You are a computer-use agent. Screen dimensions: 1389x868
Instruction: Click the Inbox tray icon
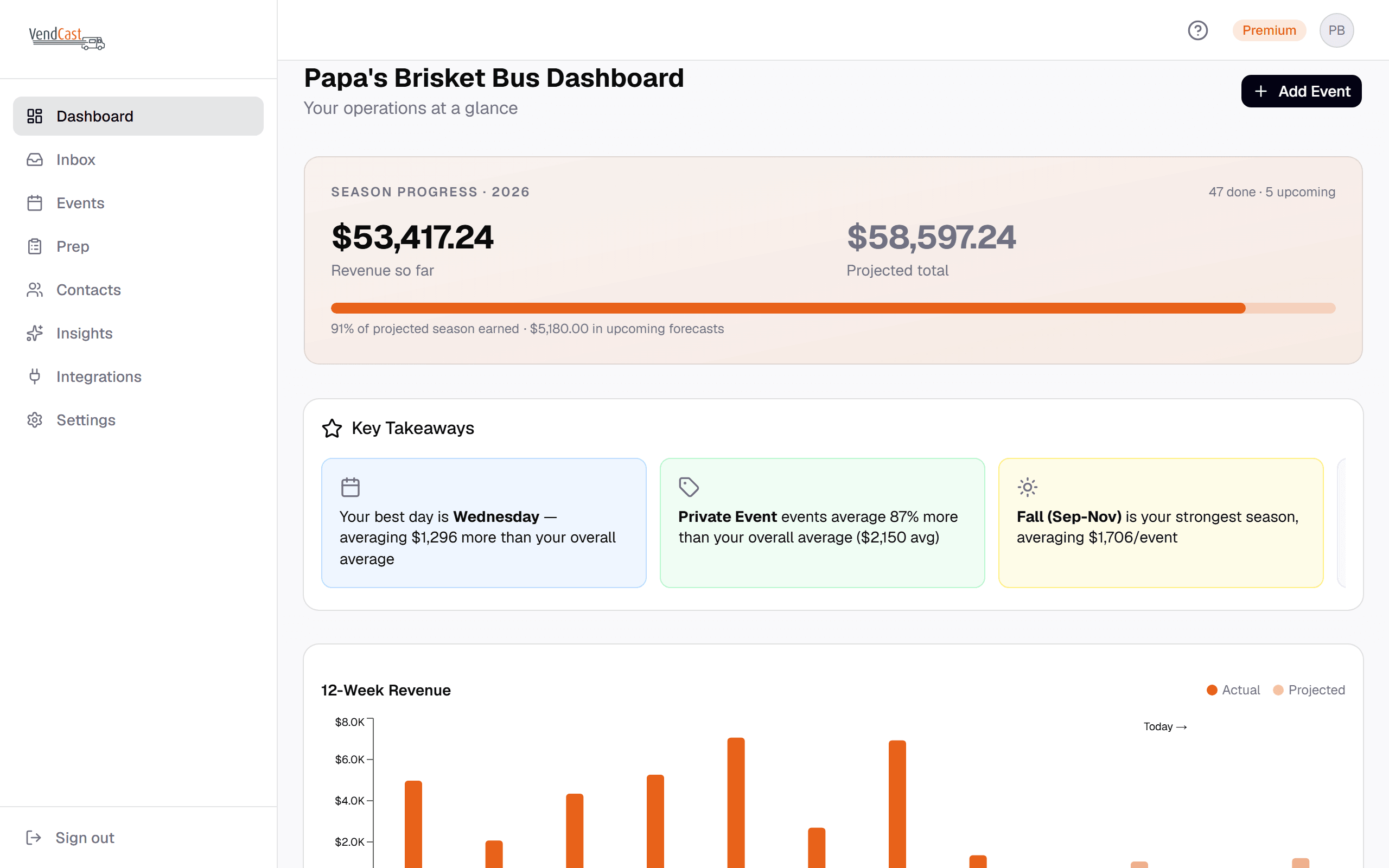tap(35, 159)
